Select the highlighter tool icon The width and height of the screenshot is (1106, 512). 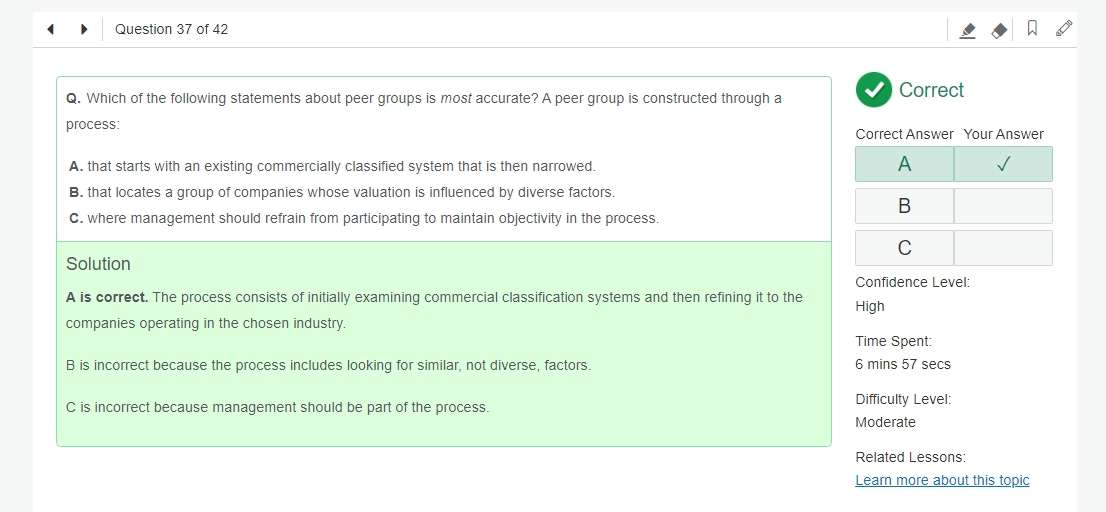[x=968, y=30]
